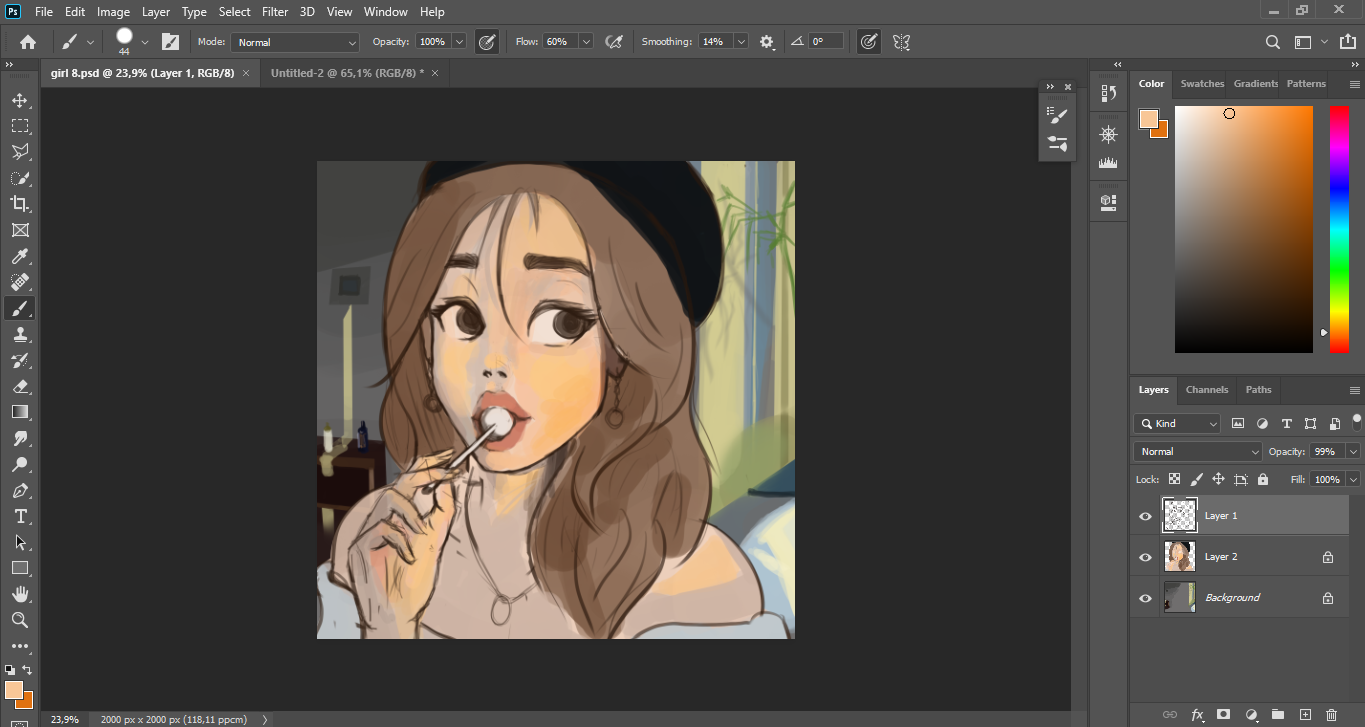Screen dimensions: 1365x727
Task: Hide Layer 2 visibility eye
Action: (1146, 557)
